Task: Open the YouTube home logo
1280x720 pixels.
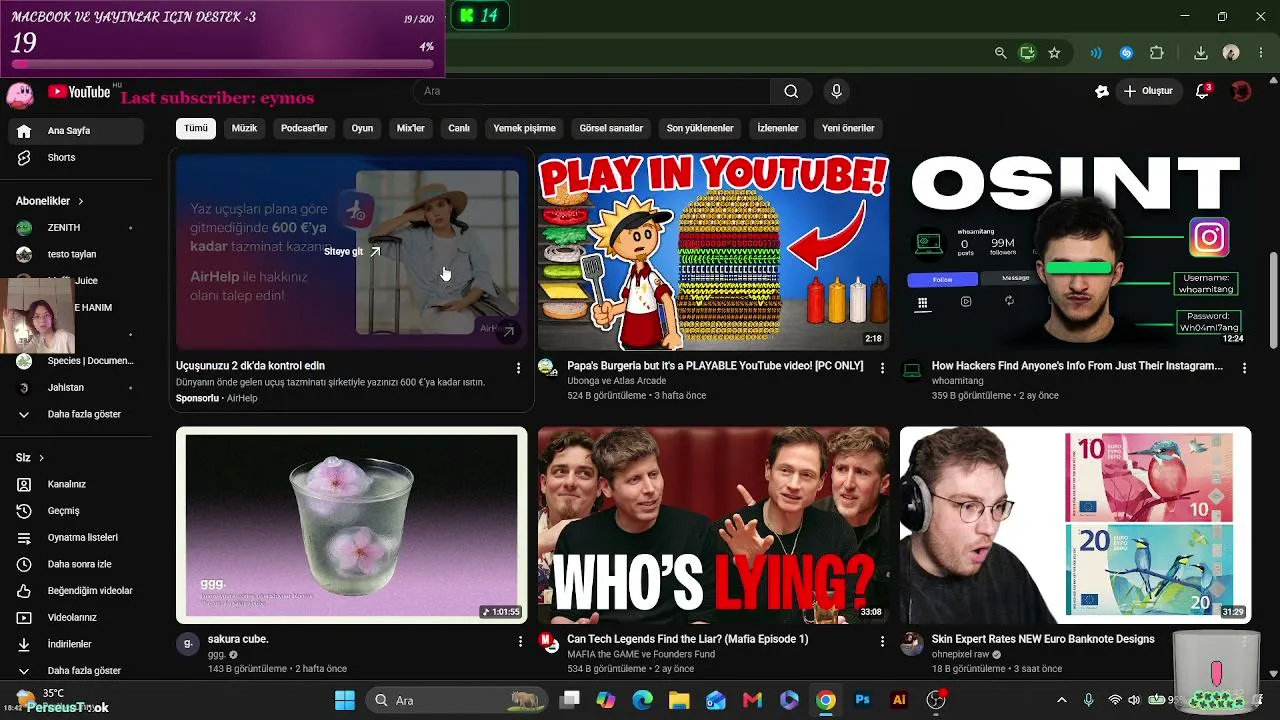Action: (79, 92)
